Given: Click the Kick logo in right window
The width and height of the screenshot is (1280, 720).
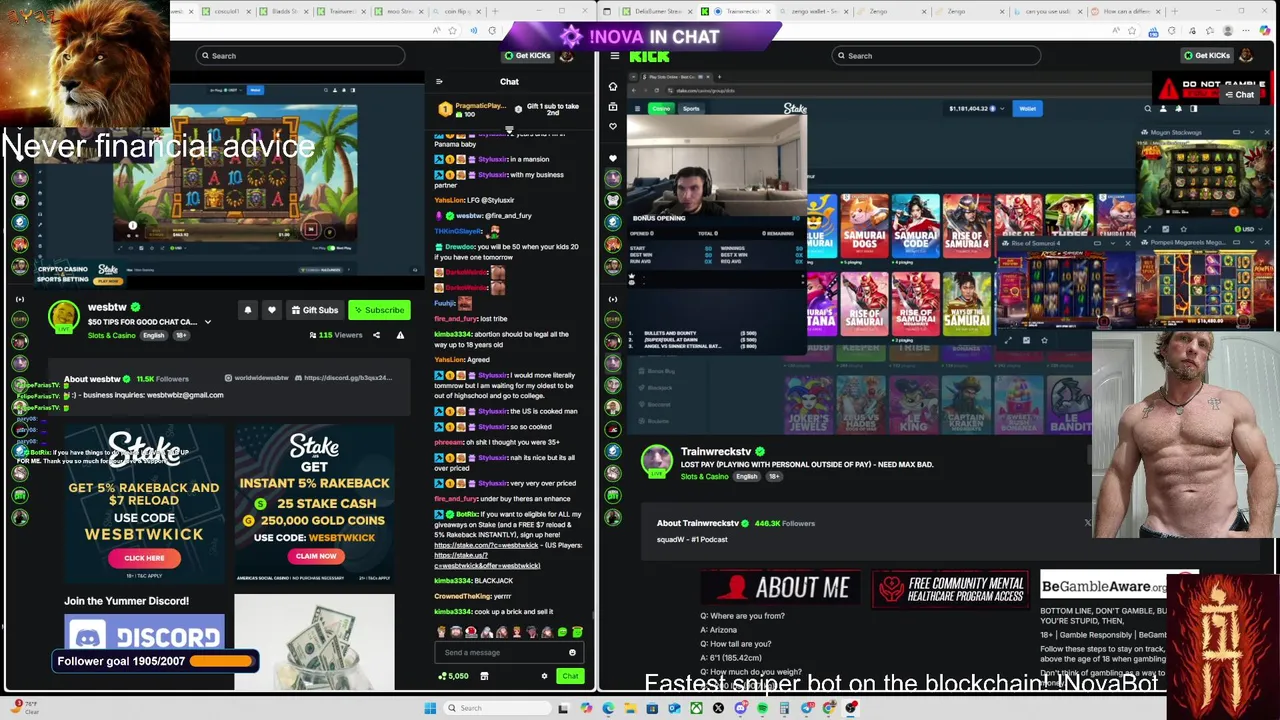Looking at the screenshot, I should [649, 56].
